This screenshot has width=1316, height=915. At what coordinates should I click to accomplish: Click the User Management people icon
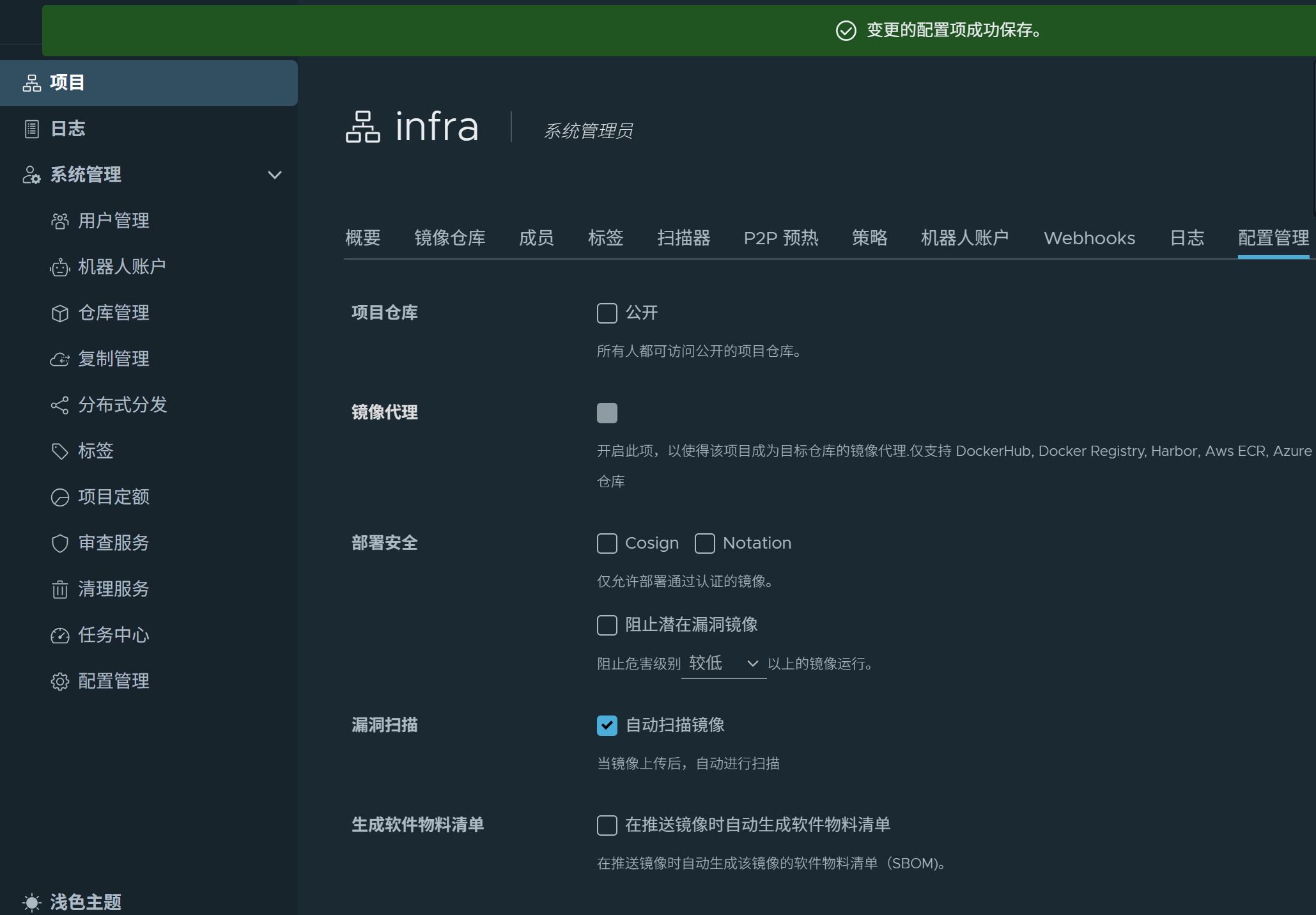click(x=60, y=221)
